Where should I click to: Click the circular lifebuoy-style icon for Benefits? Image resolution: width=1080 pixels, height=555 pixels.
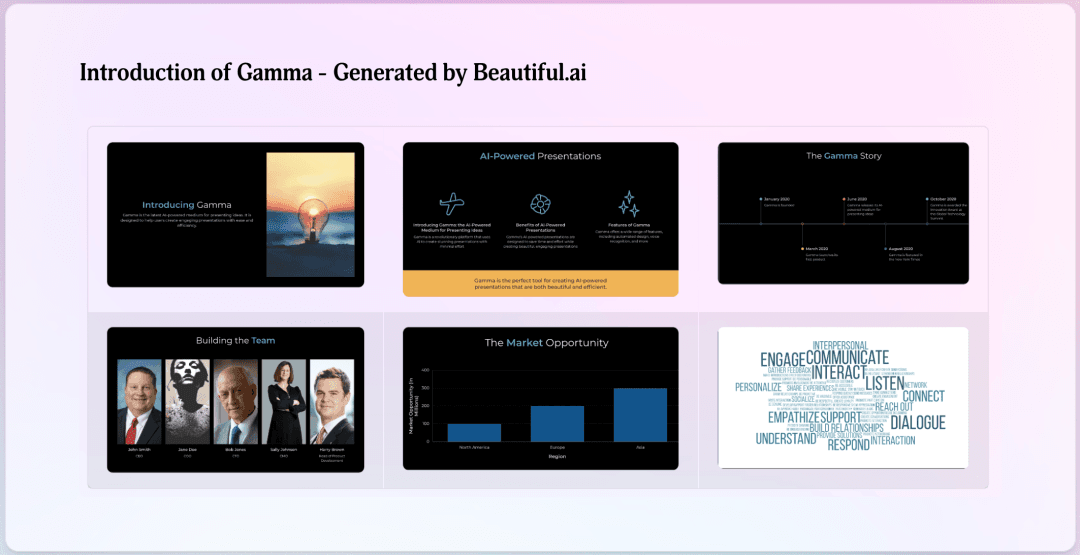click(540, 204)
